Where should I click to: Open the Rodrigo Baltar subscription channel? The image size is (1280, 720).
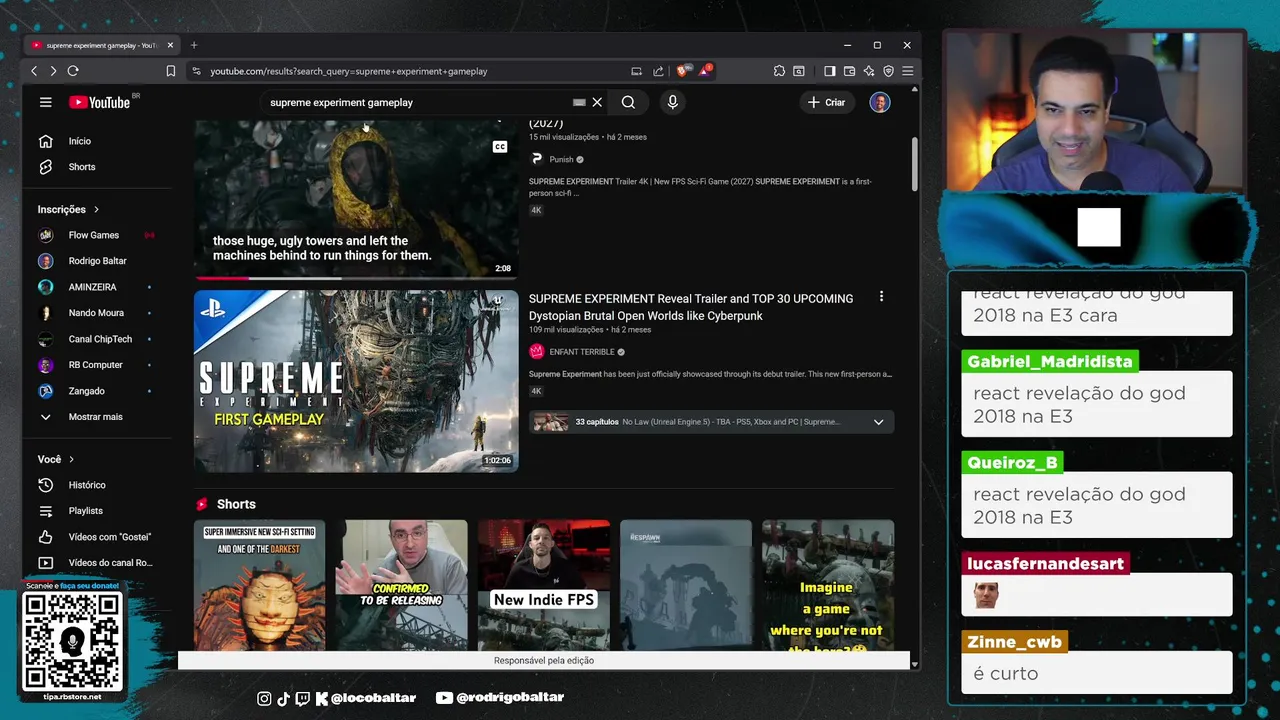pyautogui.click(x=96, y=261)
